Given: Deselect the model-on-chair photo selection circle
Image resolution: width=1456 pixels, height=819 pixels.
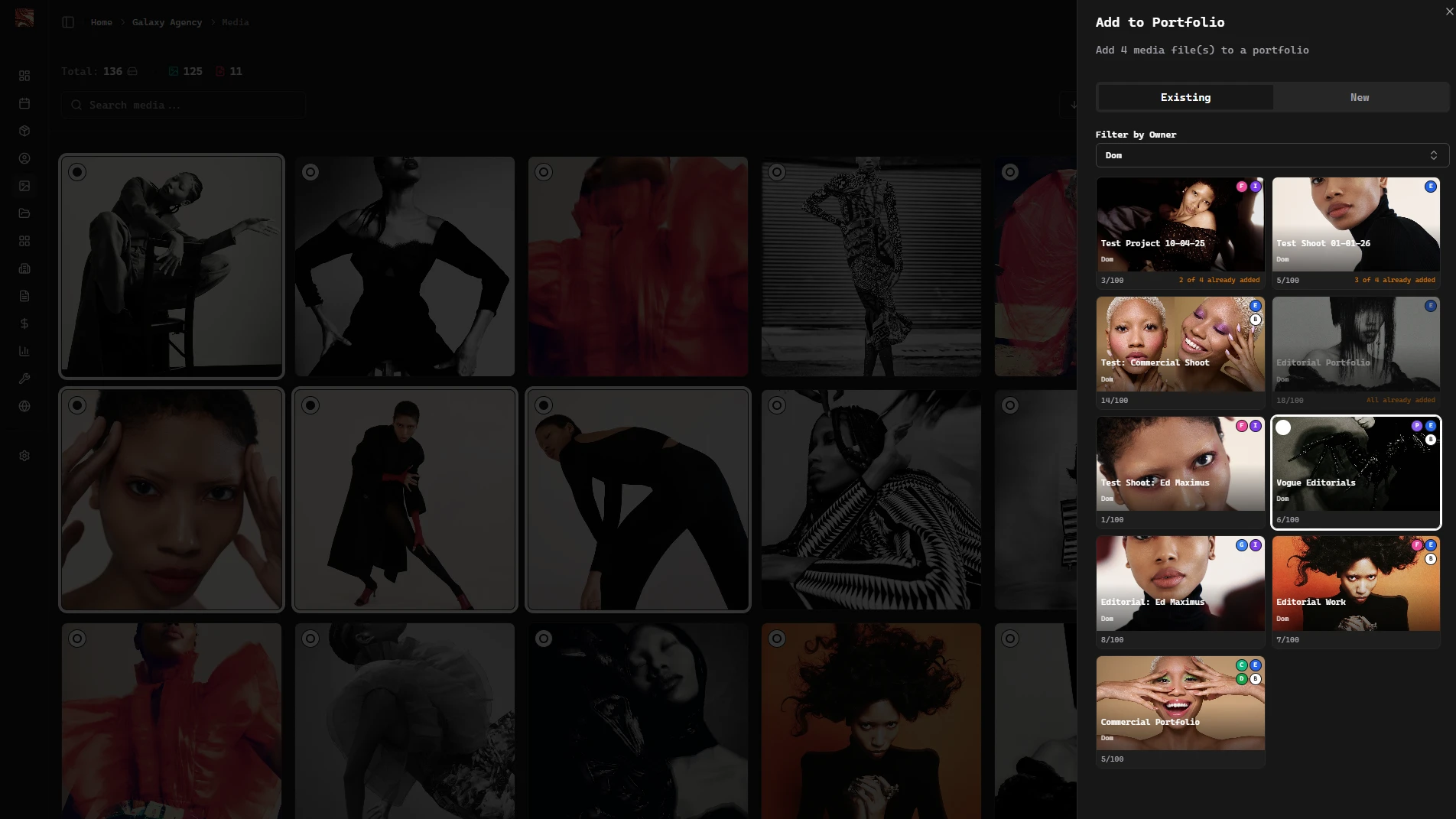Looking at the screenshot, I should coord(77,172).
